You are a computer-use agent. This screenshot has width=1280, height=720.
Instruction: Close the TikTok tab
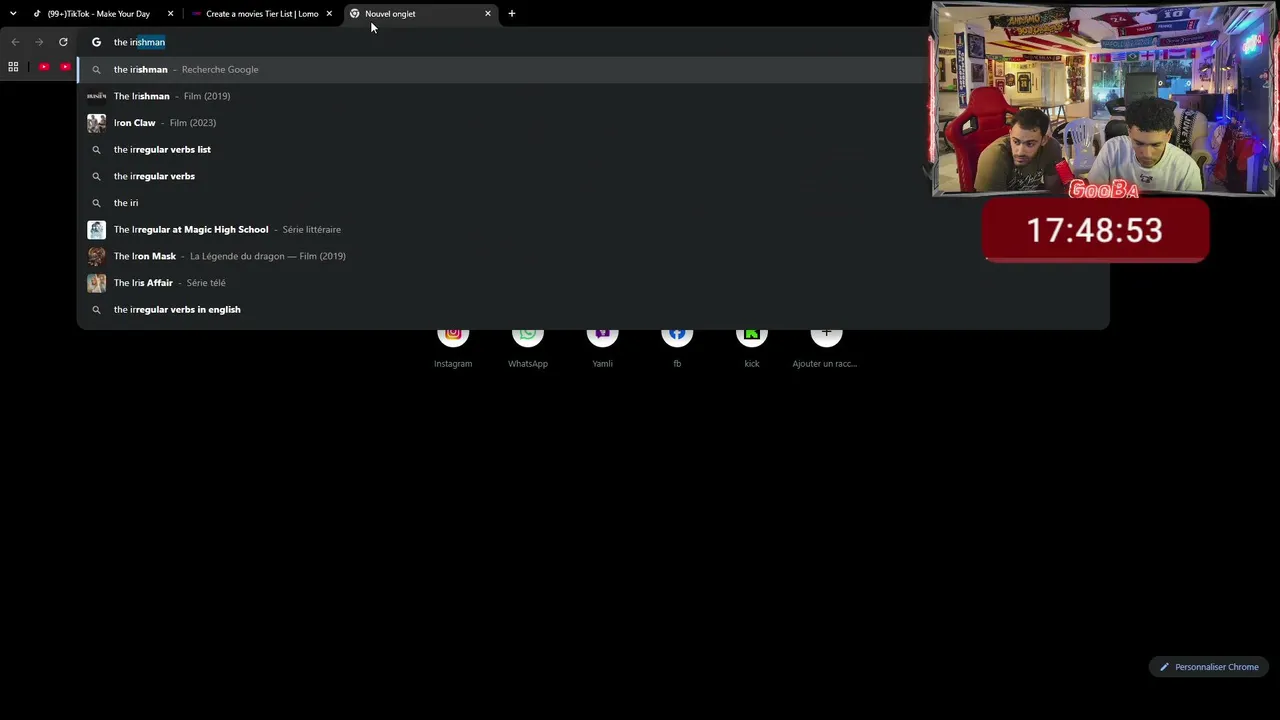click(171, 14)
